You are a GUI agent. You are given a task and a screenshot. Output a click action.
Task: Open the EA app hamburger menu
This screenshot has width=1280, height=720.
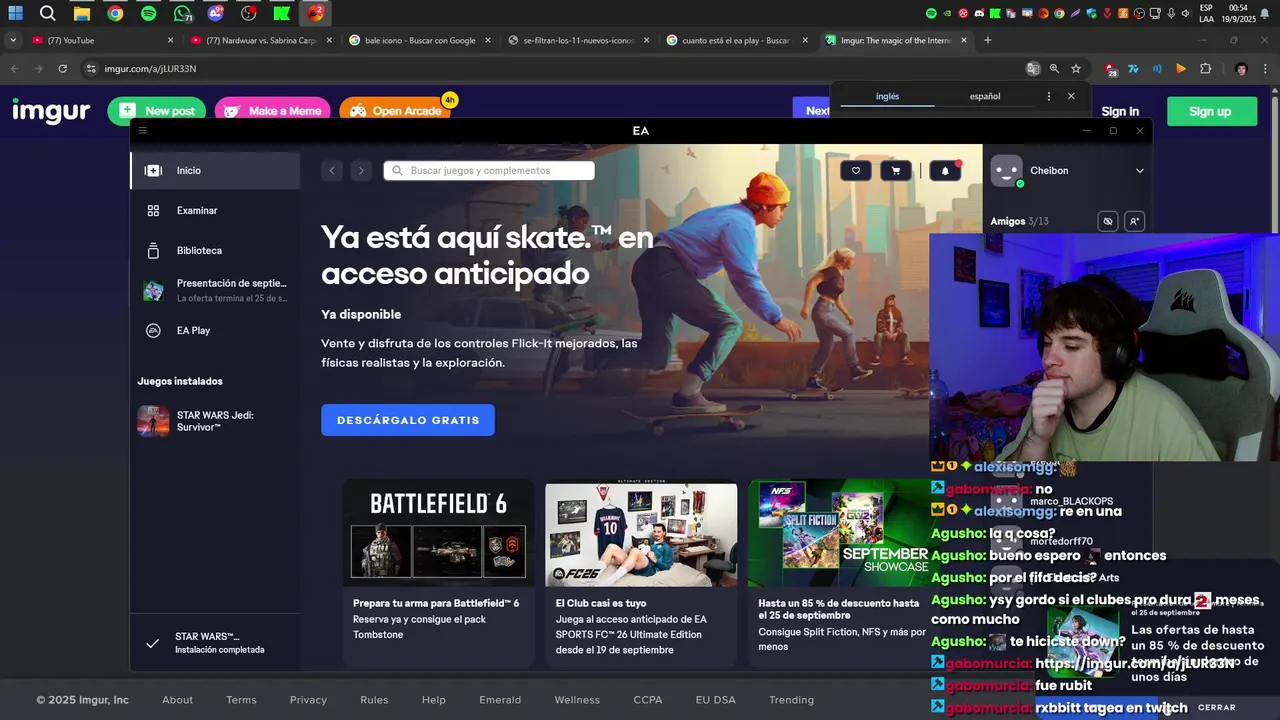142,131
